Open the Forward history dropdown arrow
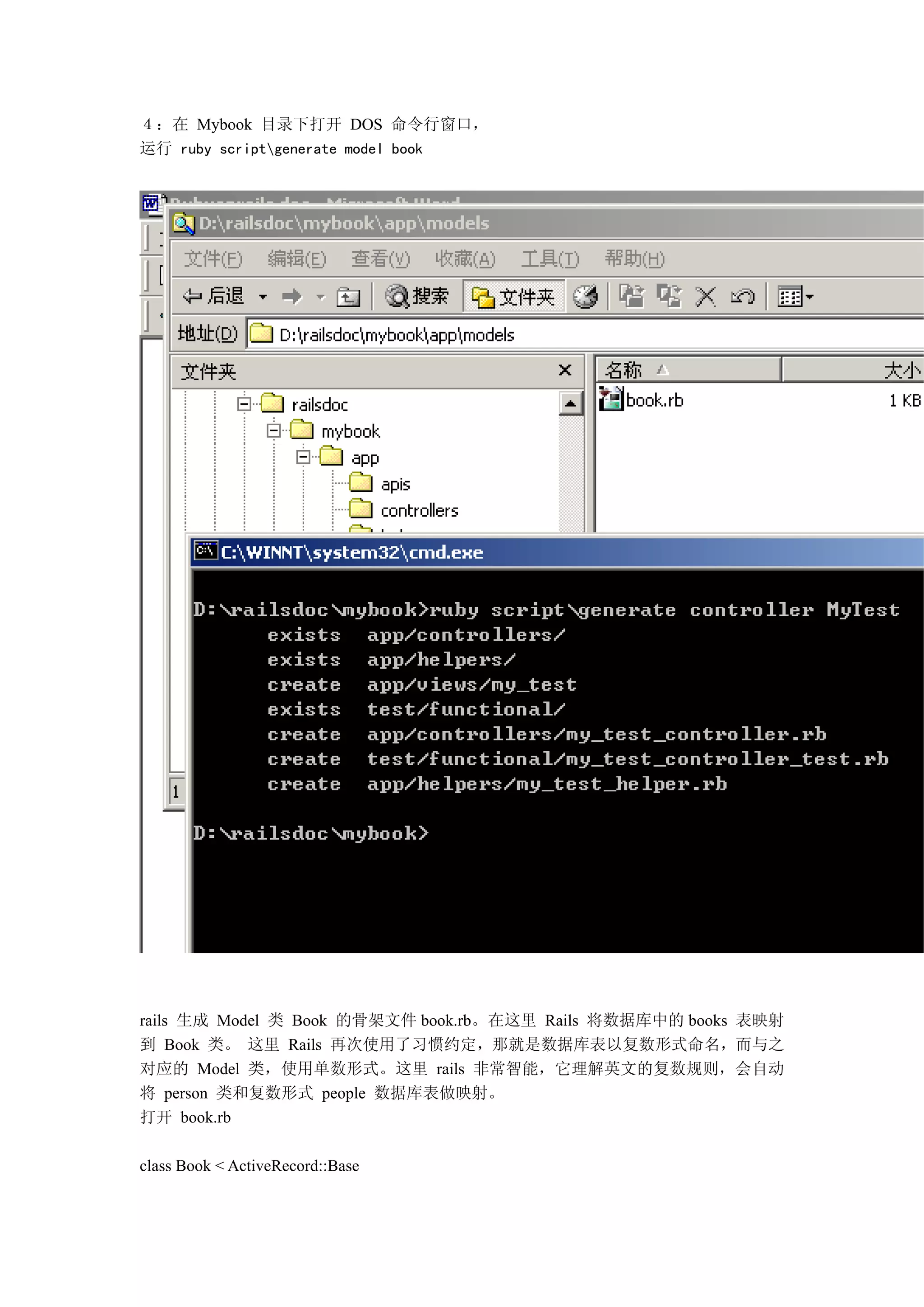Viewport: 924px width, 1307px height. click(320, 296)
